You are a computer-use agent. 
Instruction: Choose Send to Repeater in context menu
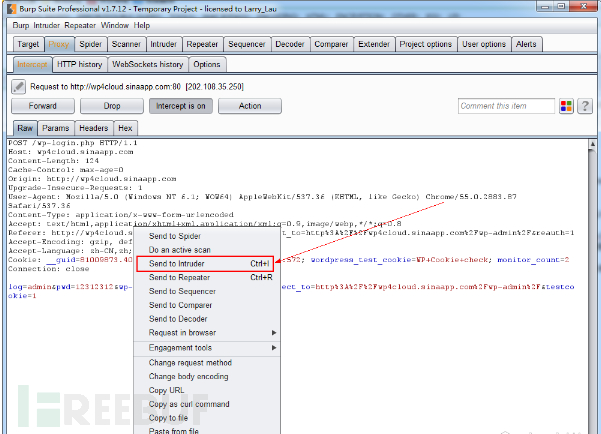coord(207,278)
